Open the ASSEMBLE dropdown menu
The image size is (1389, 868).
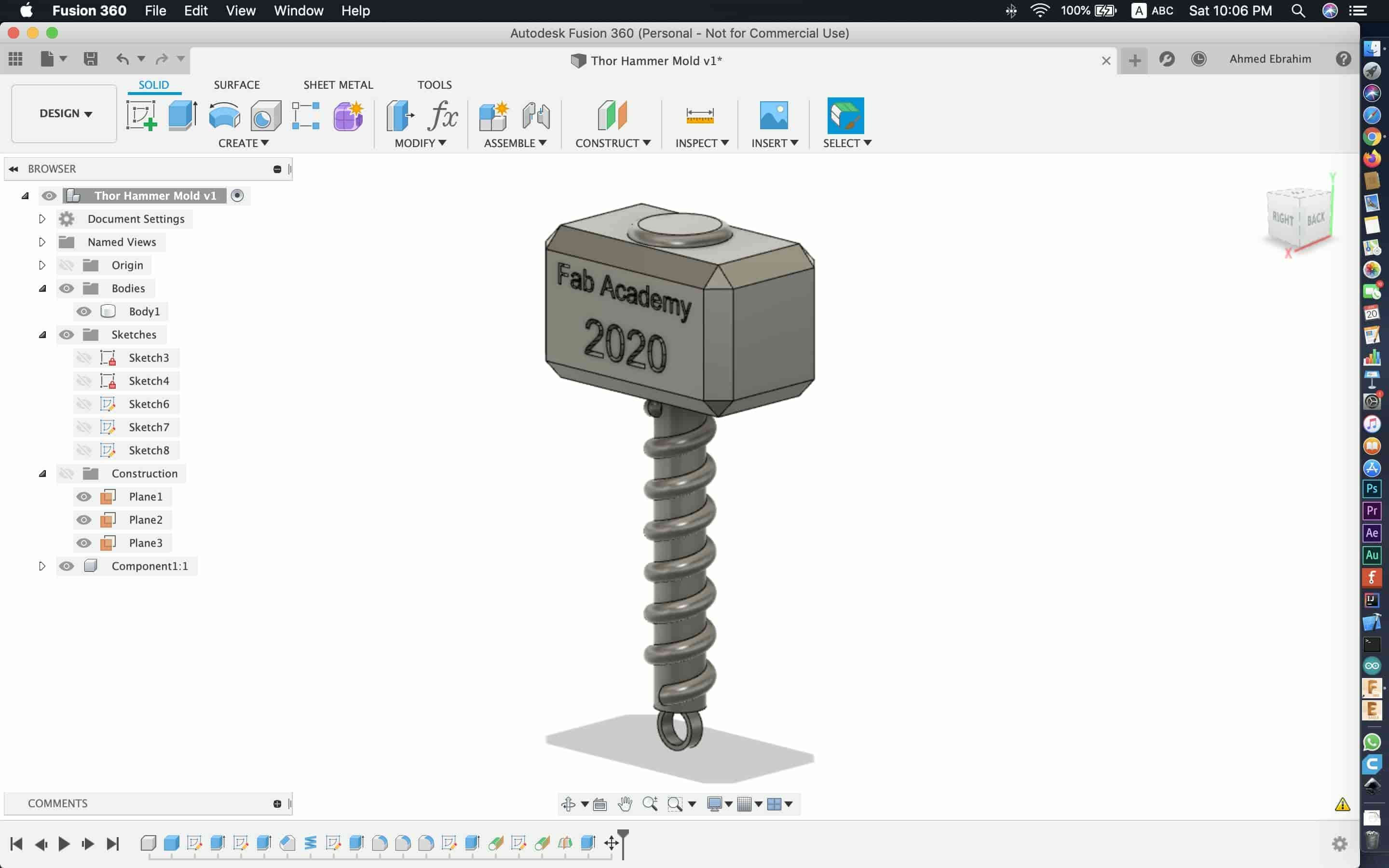click(515, 143)
